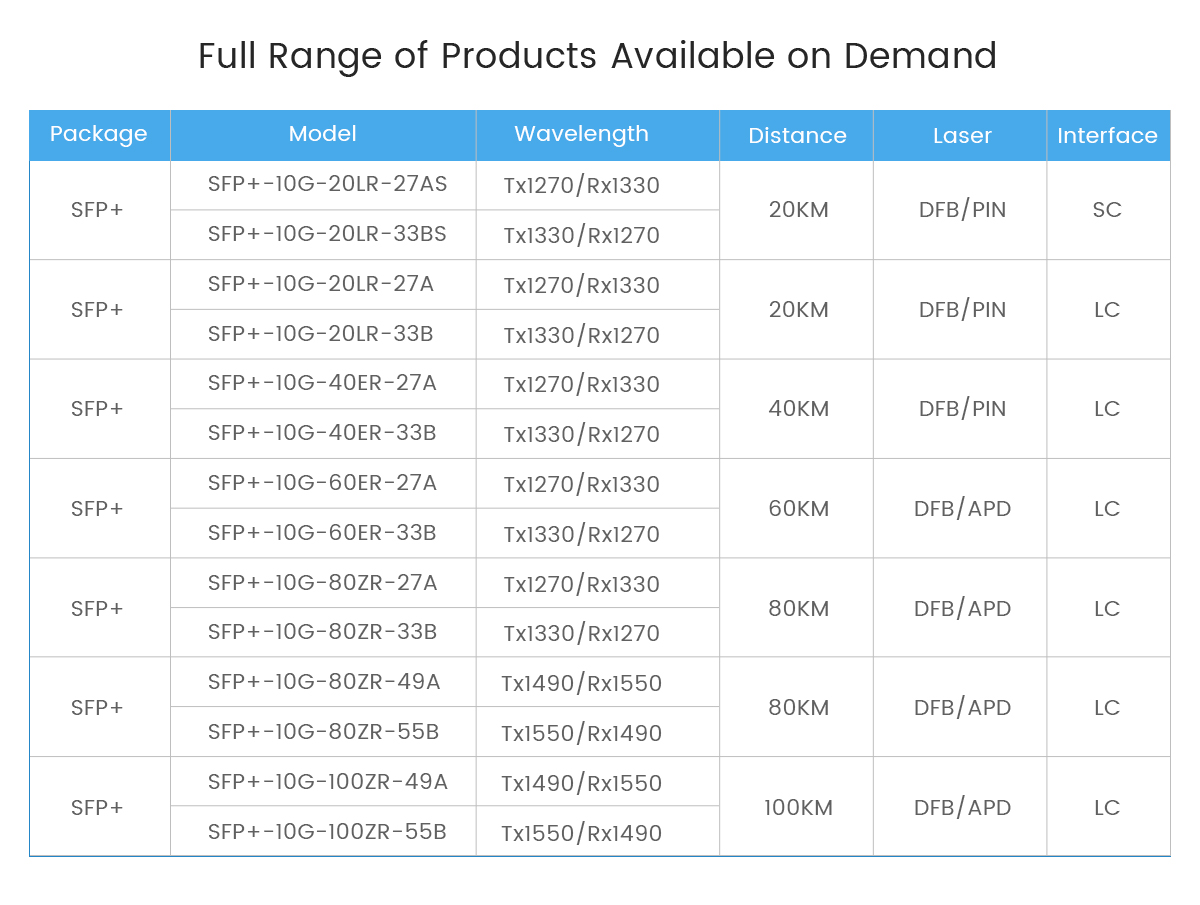This screenshot has height=905, width=1200.
Task: Click model SFP+-10G-80ZR-33B
Action: (x=322, y=632)
